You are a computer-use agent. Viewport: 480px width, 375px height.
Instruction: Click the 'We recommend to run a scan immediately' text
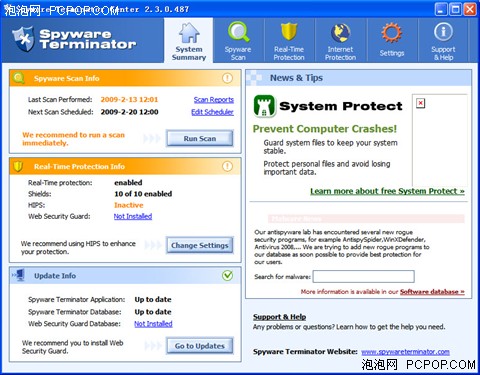73,139
